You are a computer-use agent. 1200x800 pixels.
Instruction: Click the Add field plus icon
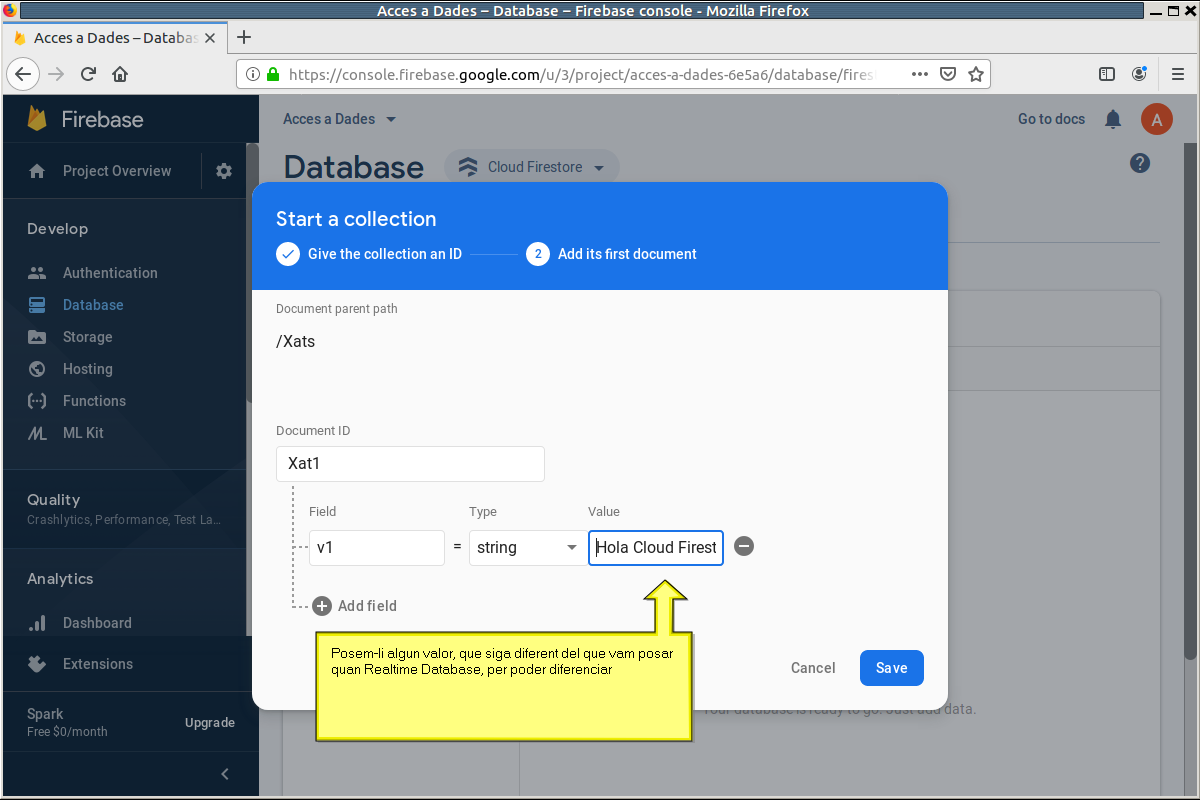point(322,606)
